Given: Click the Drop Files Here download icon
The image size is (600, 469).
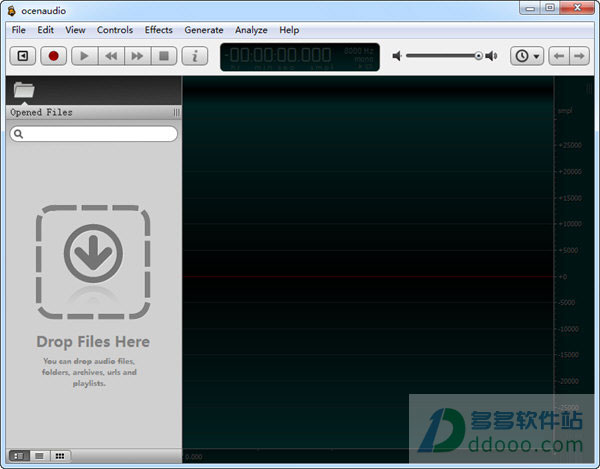Looking at the screenshot, I should coord(93,254).
